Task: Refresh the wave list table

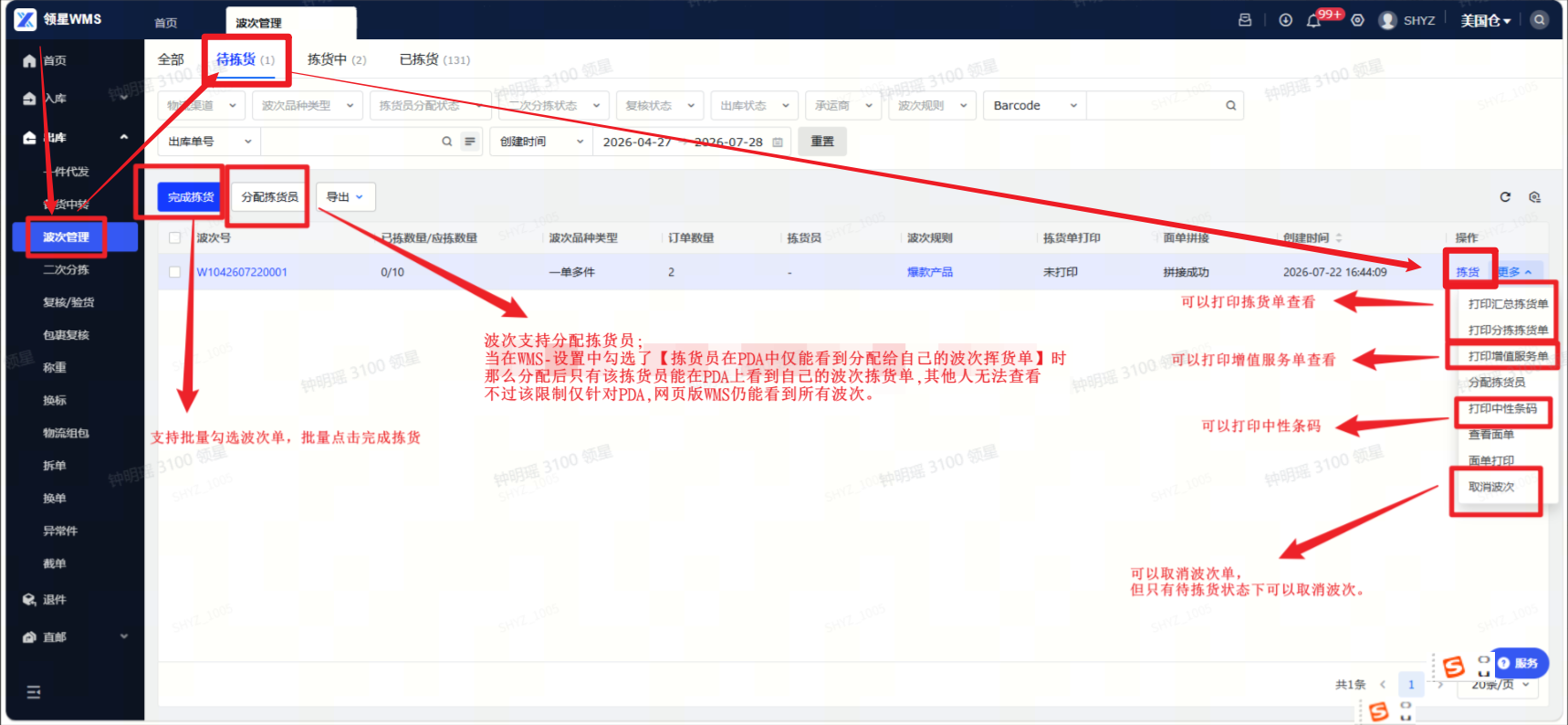Action: coord(1505,197)
